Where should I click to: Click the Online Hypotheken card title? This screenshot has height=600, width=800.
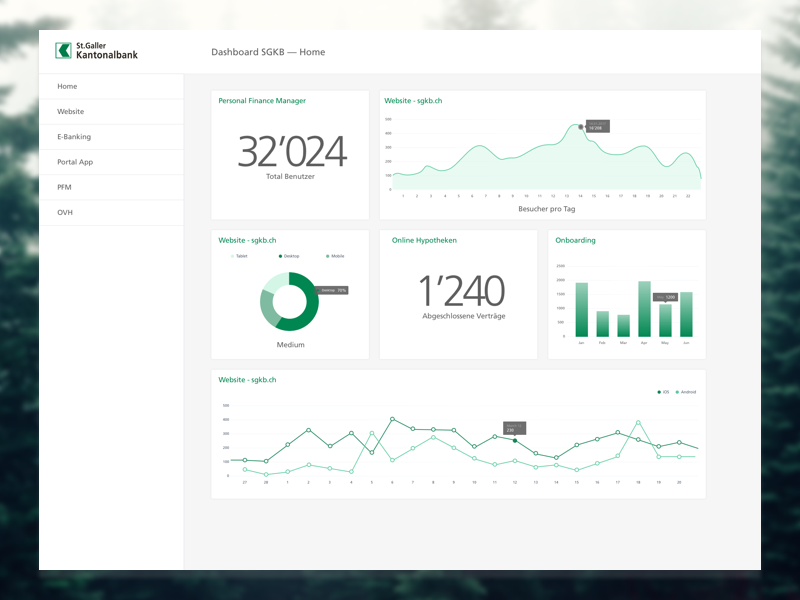tap(424, 240)
